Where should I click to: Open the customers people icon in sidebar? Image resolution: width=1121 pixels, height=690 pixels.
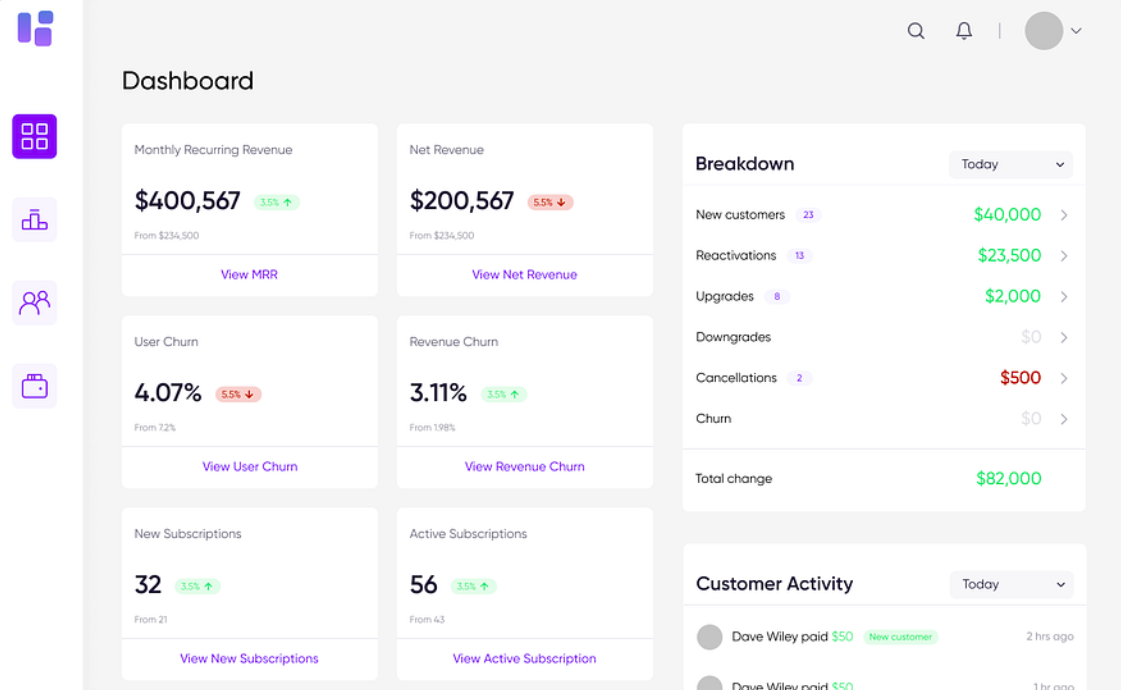coord(35,302)
